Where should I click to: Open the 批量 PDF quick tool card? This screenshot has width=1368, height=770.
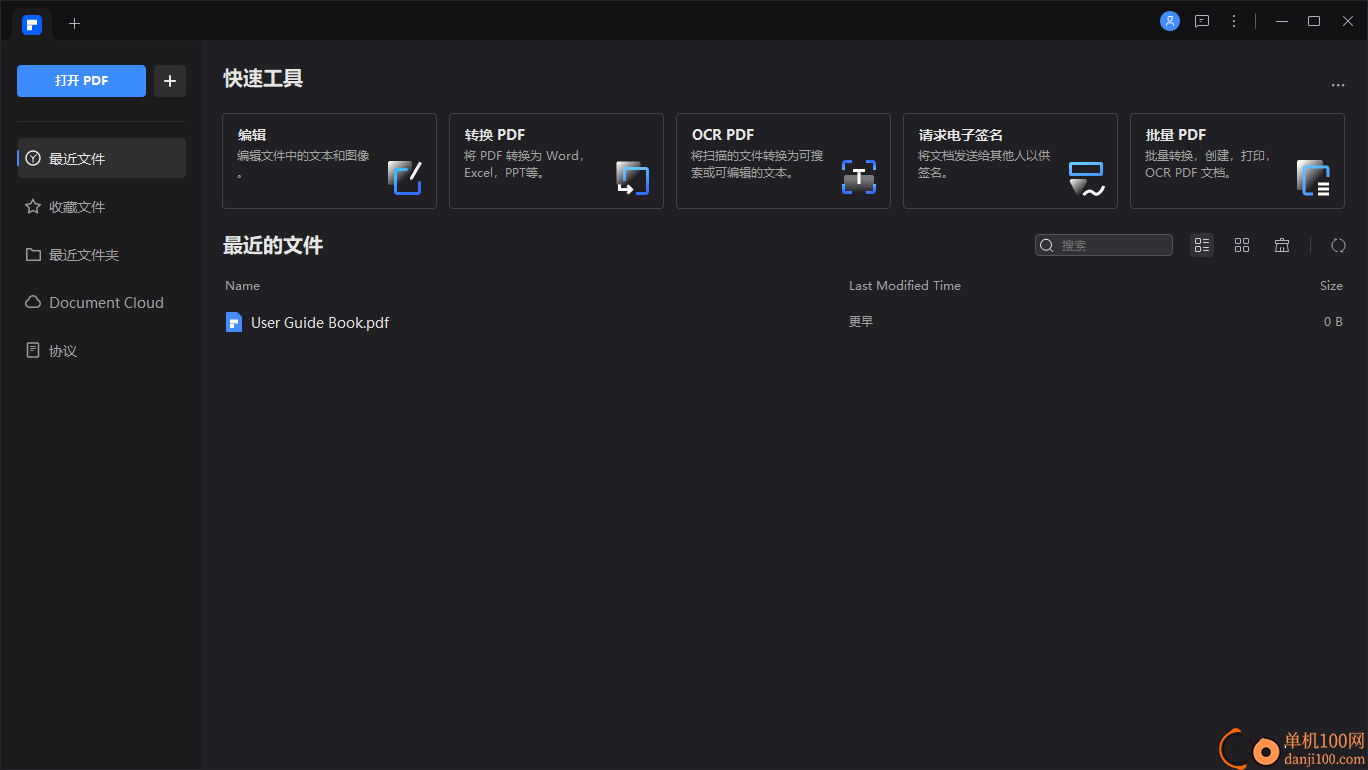(x=1237, y=161)
